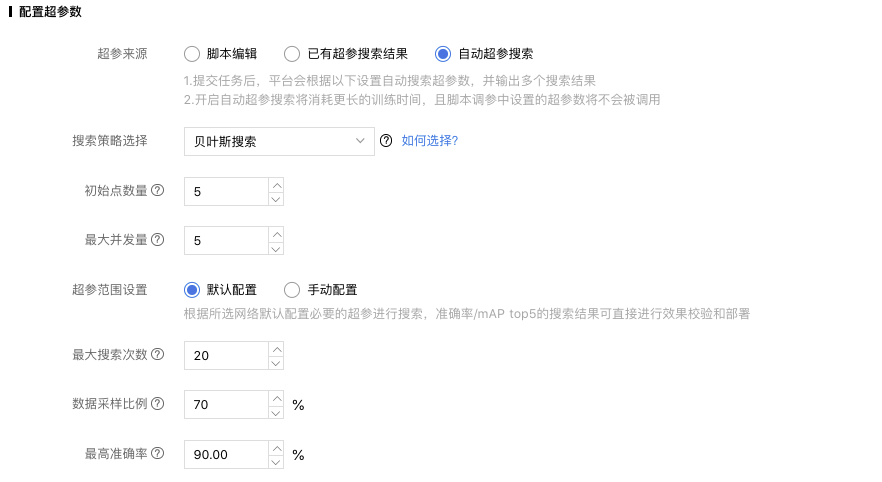This screenshot has width=882, height=482.
Task: Increase 初始点数量 with the up arrow
Action: point(276,185)
